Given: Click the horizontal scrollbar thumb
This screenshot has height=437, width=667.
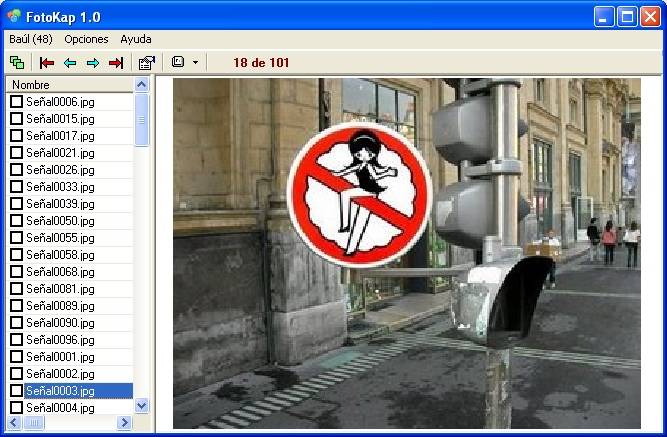Looking at the screenshot, I should [x=34, y=423].
